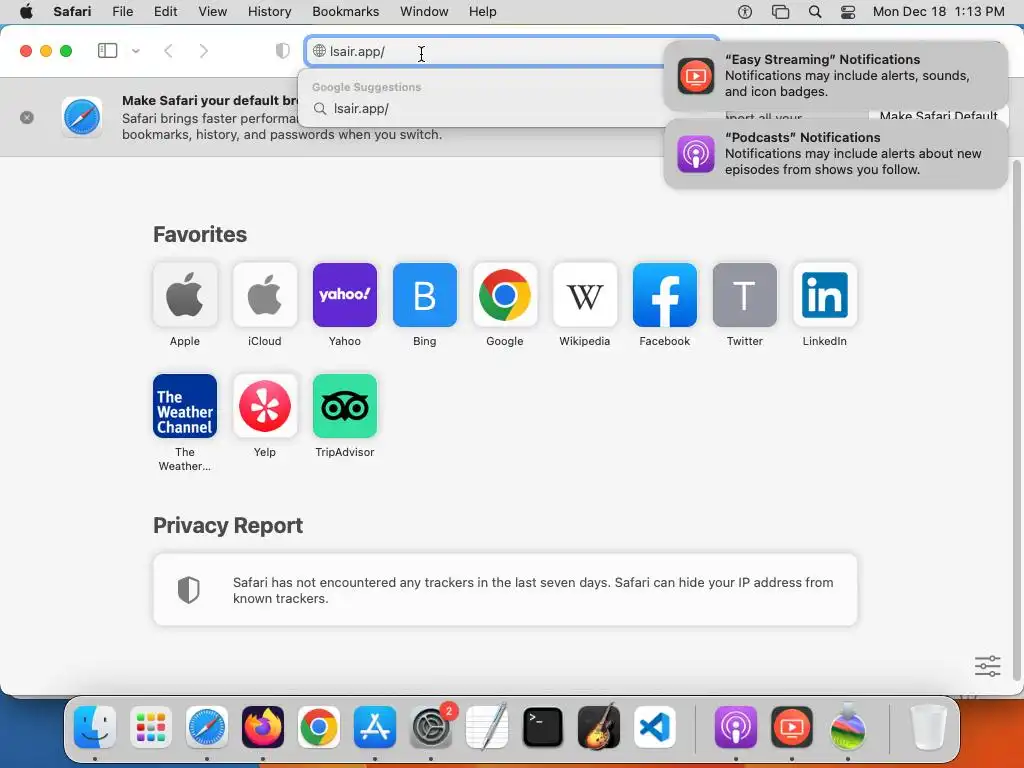Go back to the previous page
The height and width of the screenshot is (768, 1024).
point(168,51)
